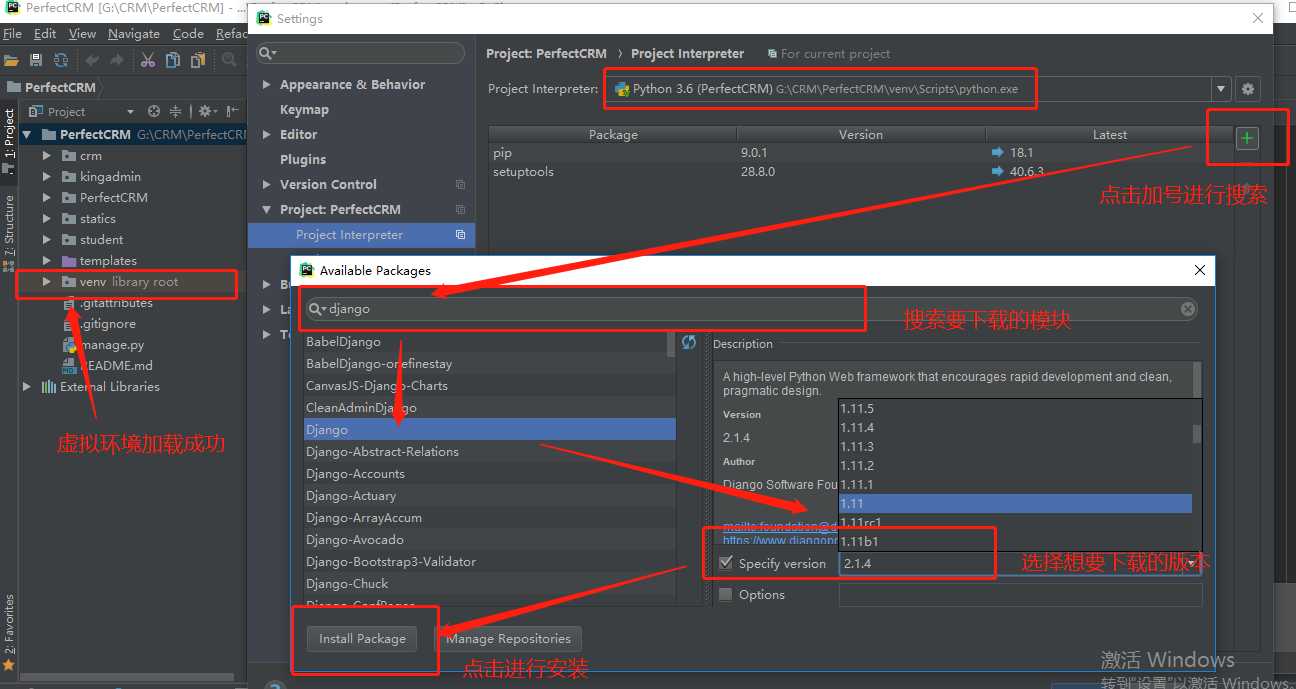Click the Manage Repositories button
Screen dimensions: 1296x689
coord(508,638)
